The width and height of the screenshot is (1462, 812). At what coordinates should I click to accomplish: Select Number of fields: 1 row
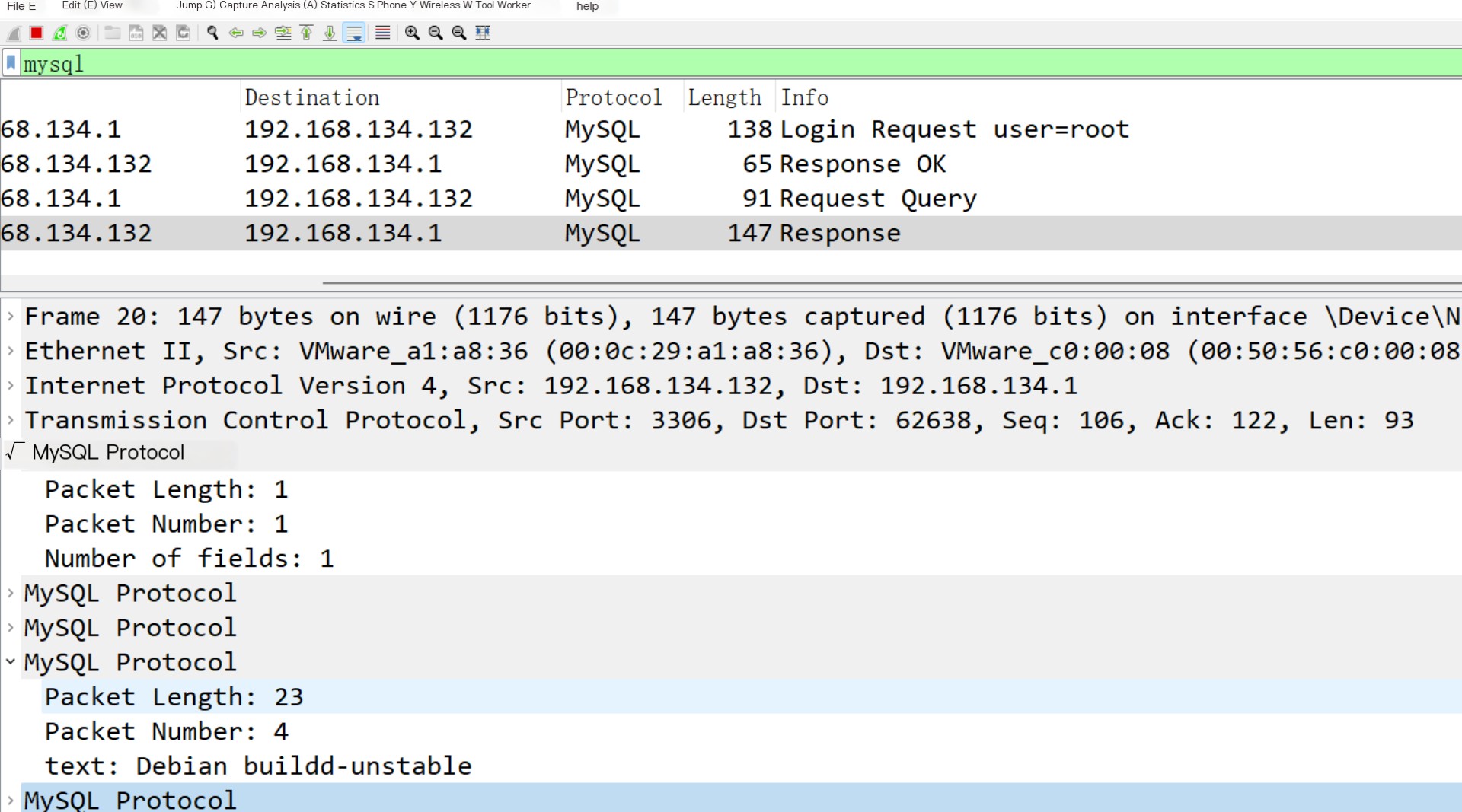752,559
